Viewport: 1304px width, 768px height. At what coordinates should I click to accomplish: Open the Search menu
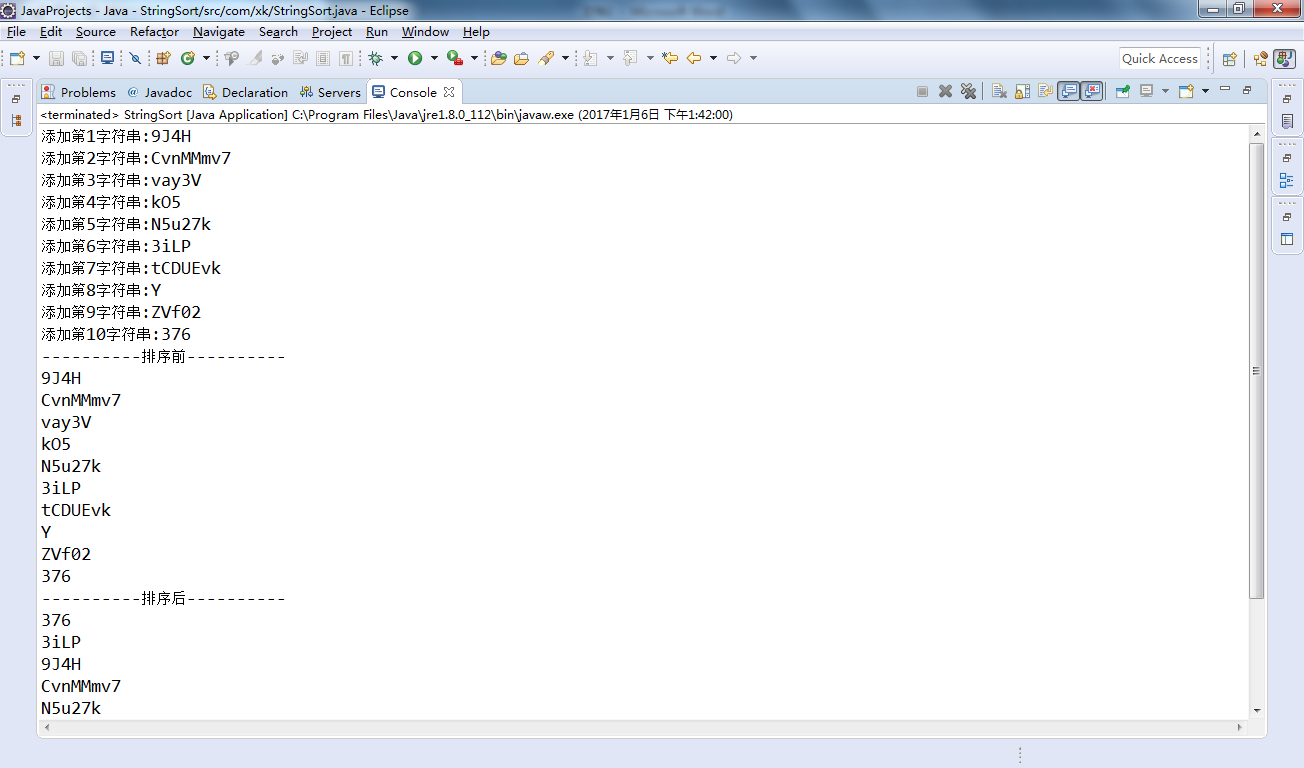[x=278, y=32]
